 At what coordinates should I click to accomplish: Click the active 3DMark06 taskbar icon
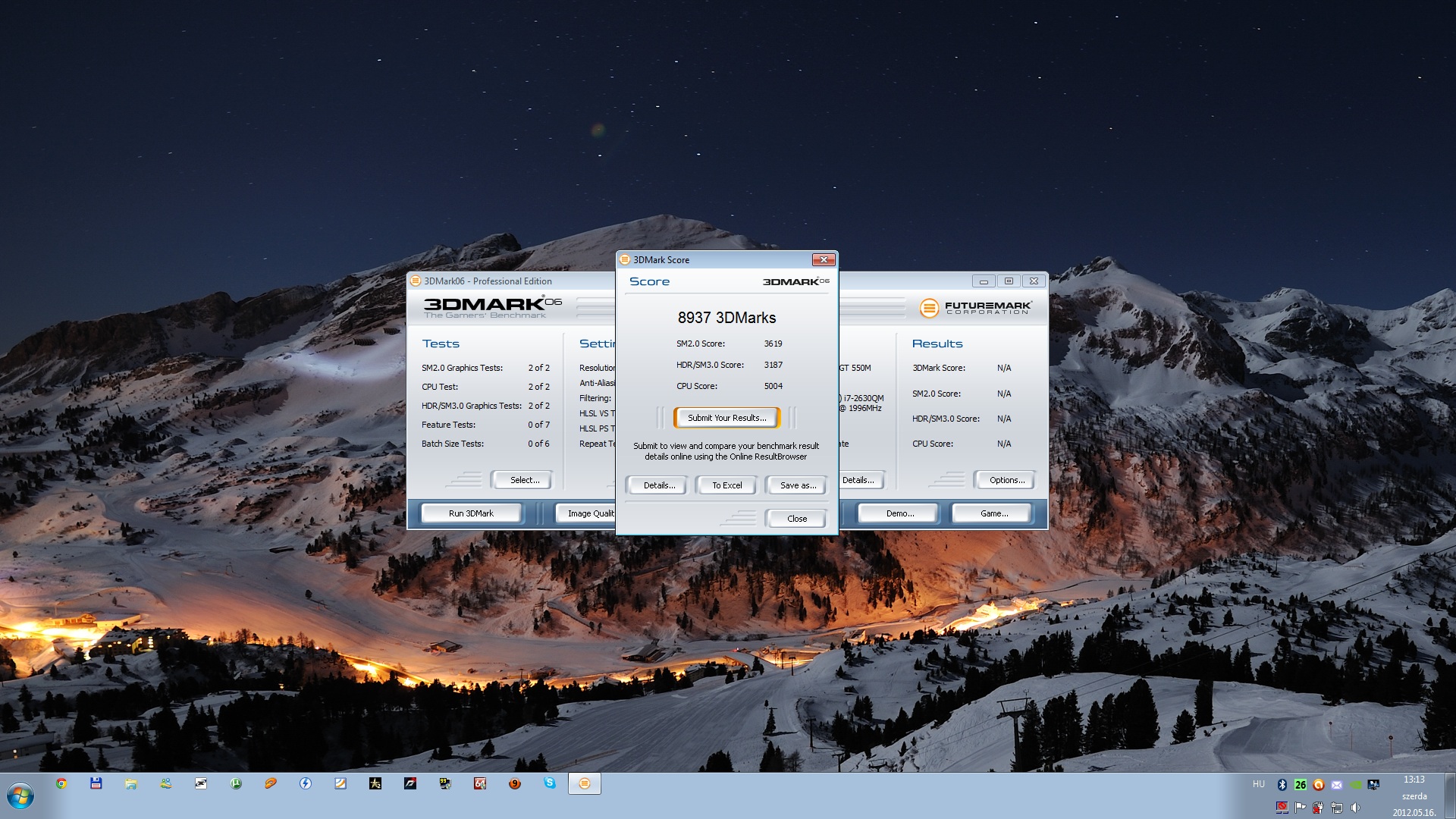coord(584,783)
